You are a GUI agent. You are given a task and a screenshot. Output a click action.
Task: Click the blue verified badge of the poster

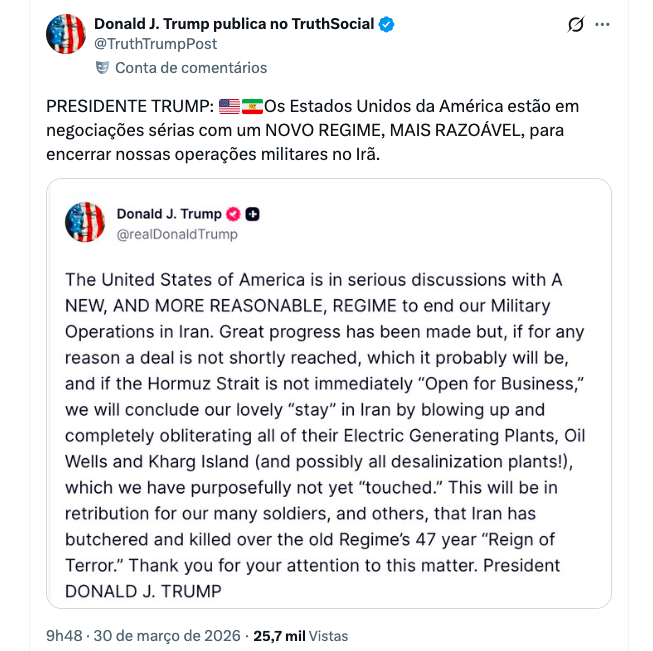386,24
